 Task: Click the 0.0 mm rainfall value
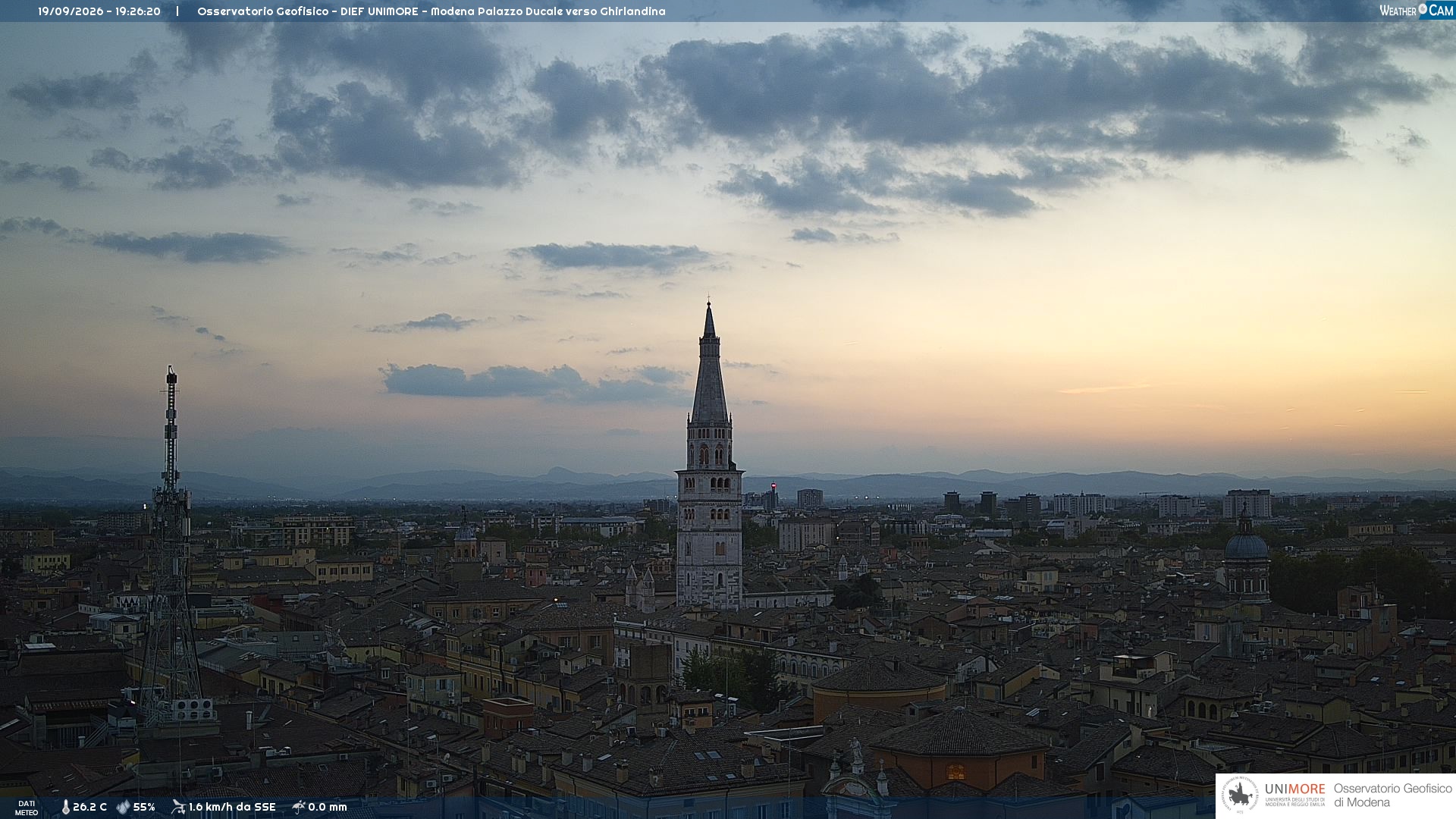point(328,808)
